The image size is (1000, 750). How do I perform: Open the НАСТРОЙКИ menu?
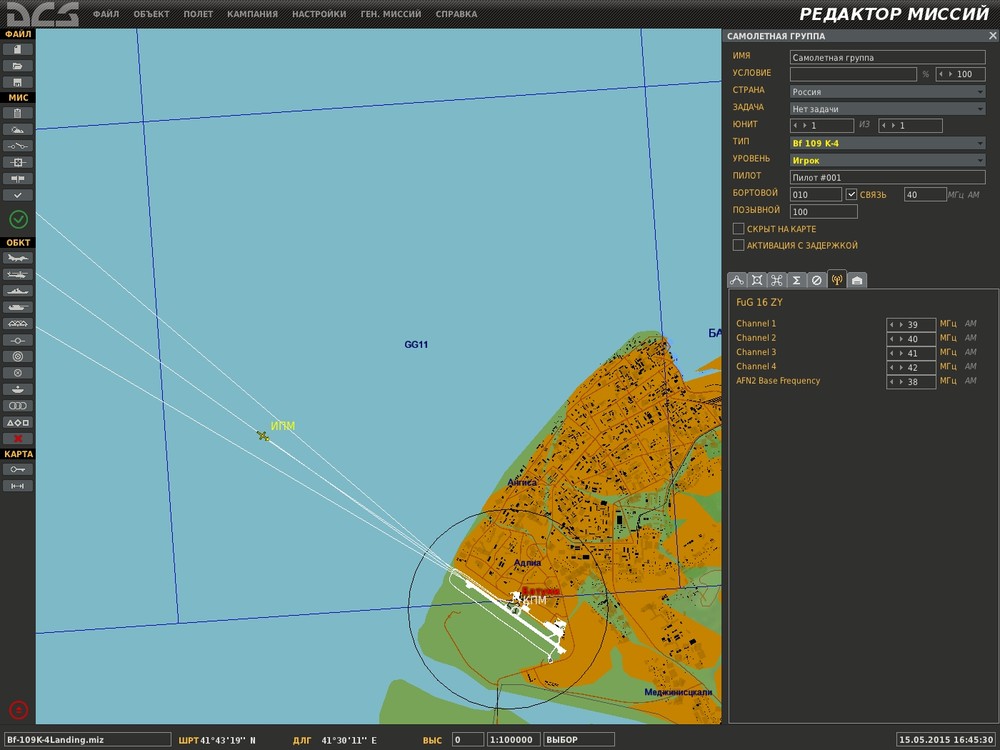tap(319, 14)
